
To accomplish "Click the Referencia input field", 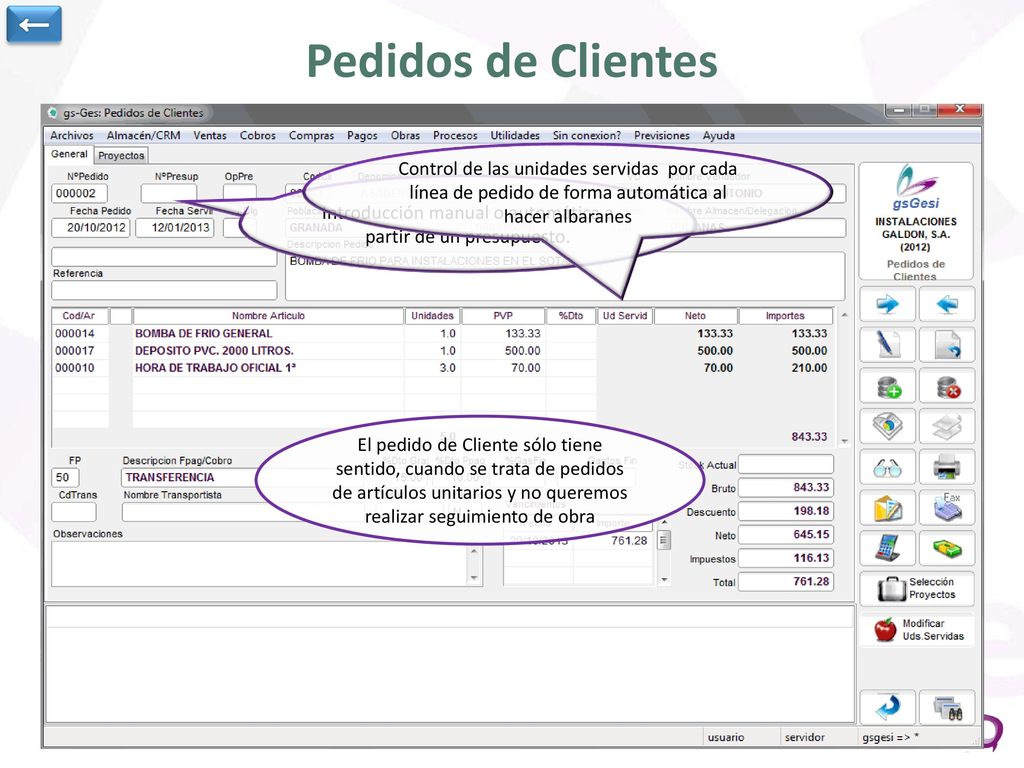I will [x=164, y=290].
